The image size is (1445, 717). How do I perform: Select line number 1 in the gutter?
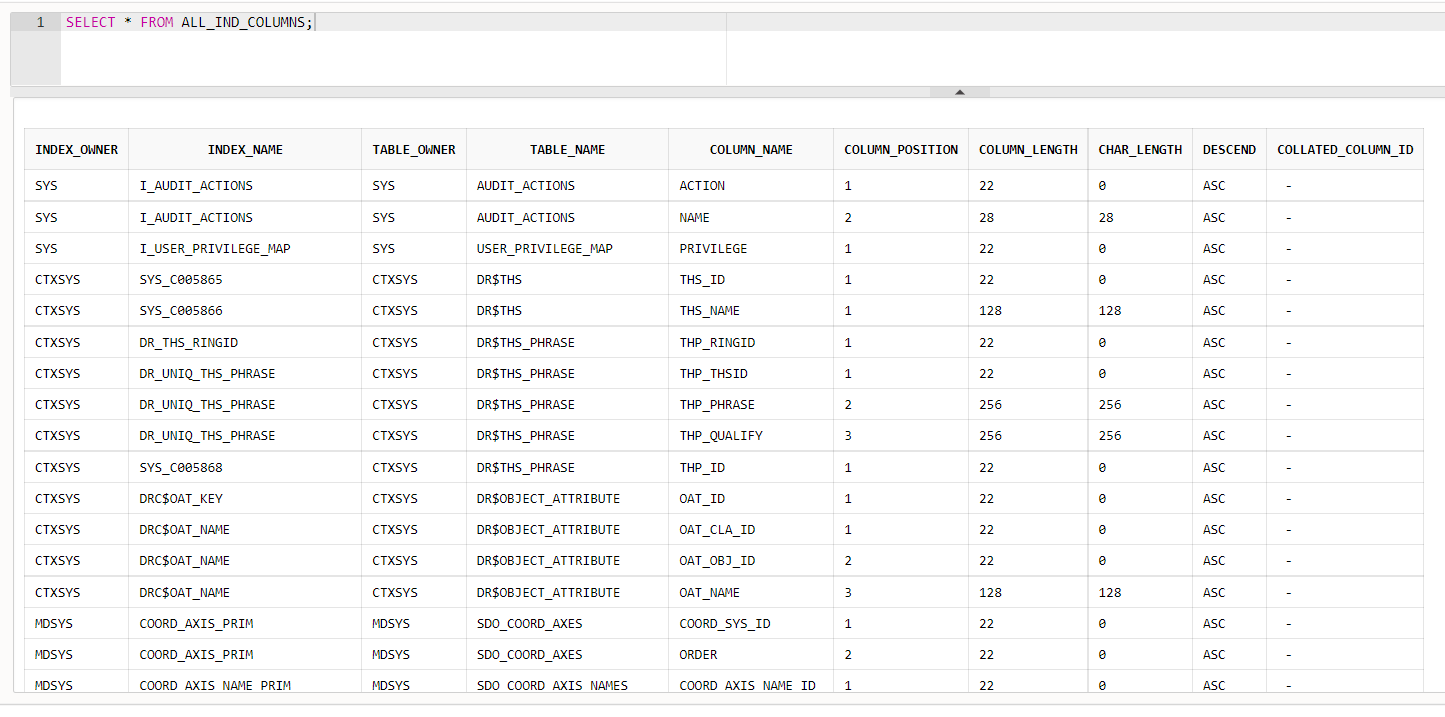(x=40, y=22)
